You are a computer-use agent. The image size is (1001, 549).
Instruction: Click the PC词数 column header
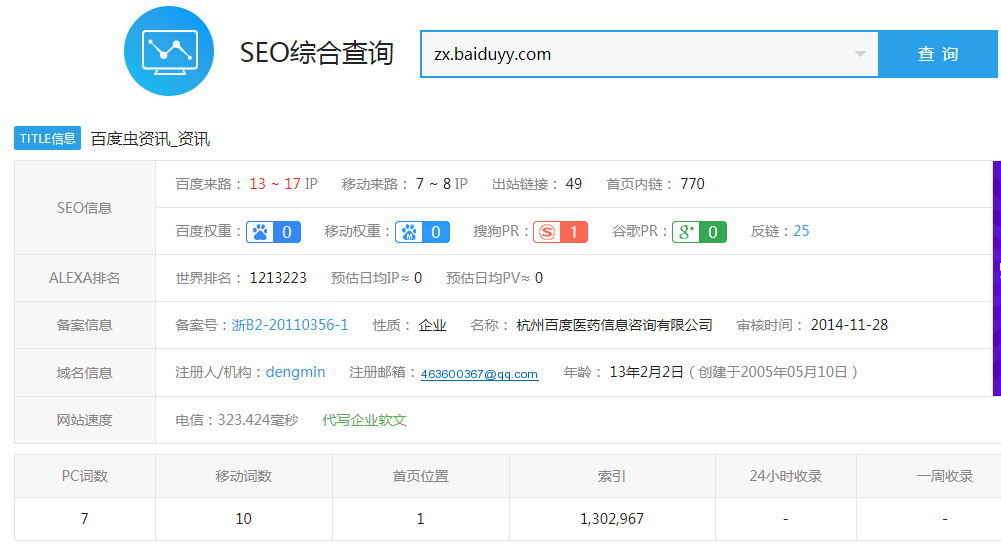pyautogui.click(x=84, y=476)
